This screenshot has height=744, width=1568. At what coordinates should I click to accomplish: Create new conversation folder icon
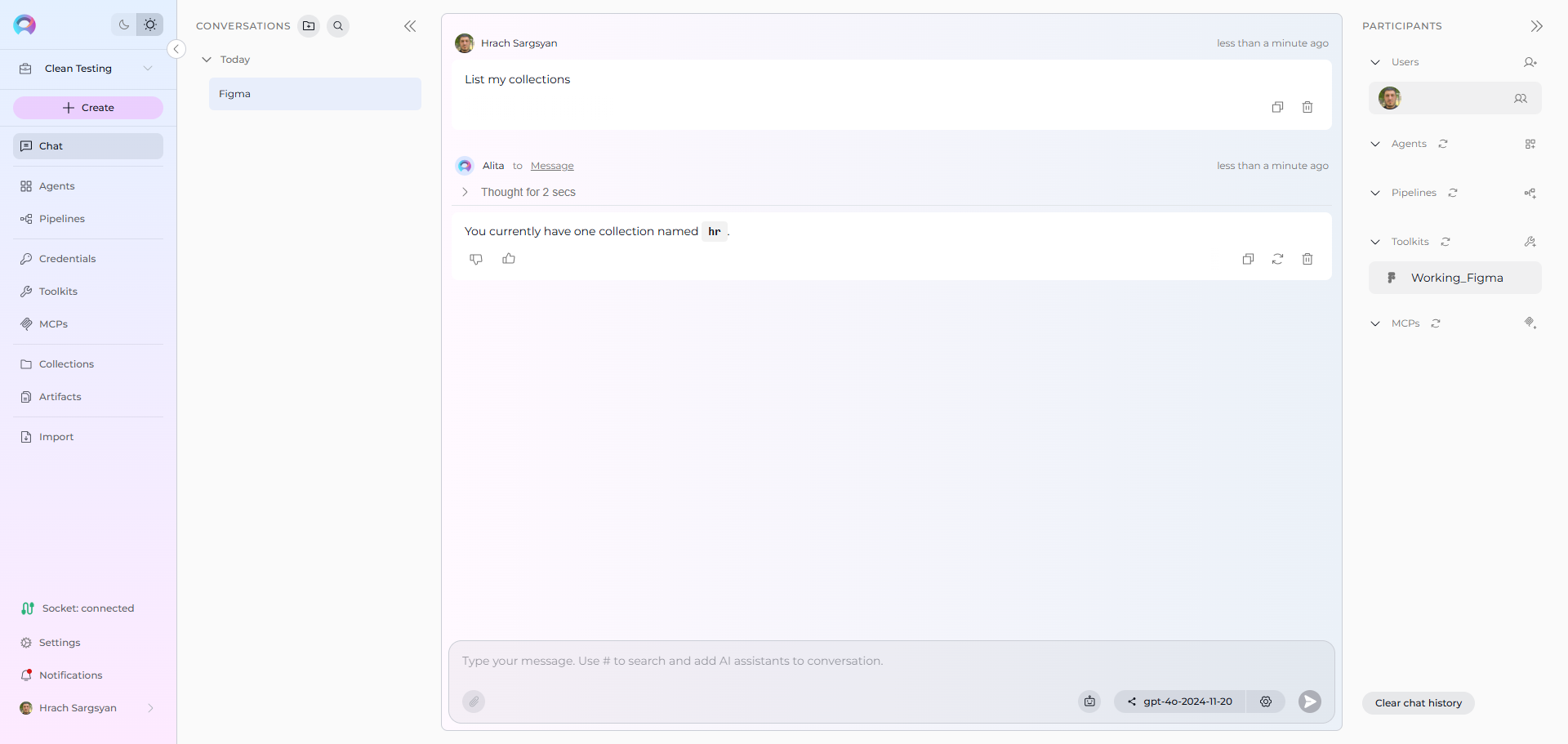tap(309, 26)
